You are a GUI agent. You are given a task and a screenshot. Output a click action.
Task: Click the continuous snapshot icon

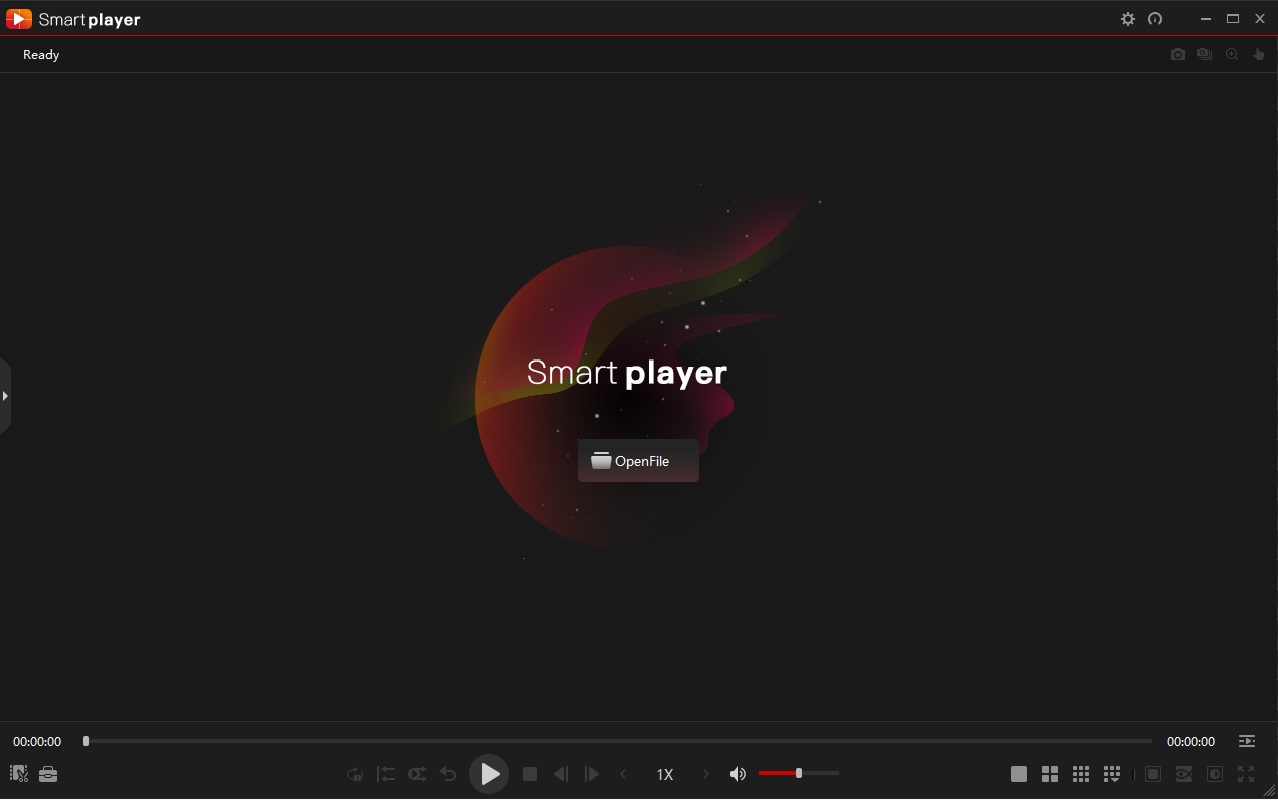(x=1205, y=55)
